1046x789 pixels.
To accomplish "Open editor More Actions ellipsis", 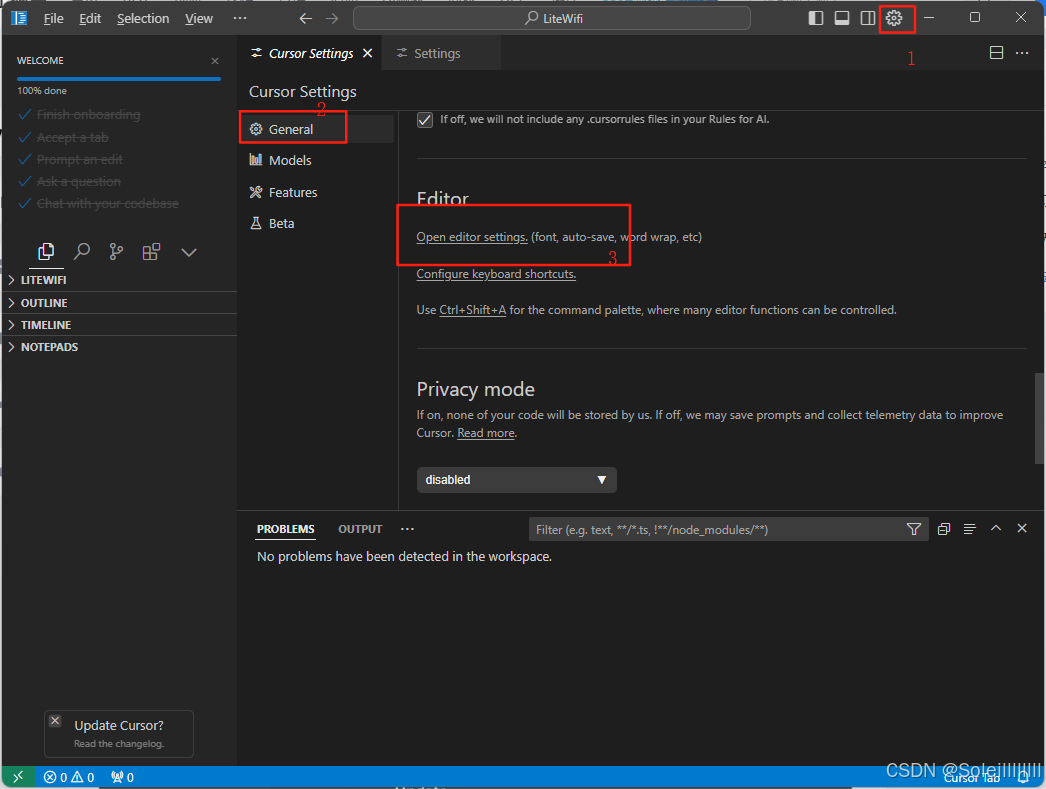I will (1022, 53).
